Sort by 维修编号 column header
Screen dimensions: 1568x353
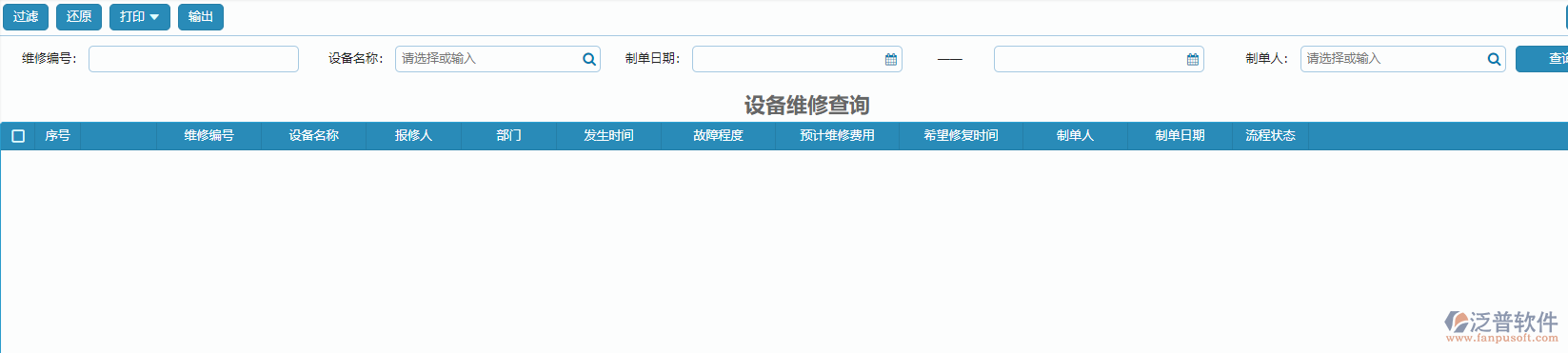[x=209, y=136]
